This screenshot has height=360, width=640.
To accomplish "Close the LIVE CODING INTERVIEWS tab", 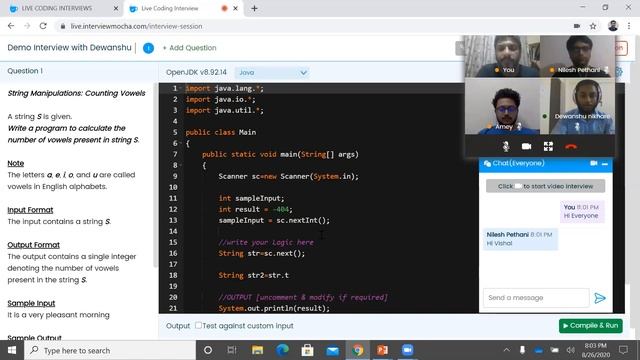I will [116, 8].
